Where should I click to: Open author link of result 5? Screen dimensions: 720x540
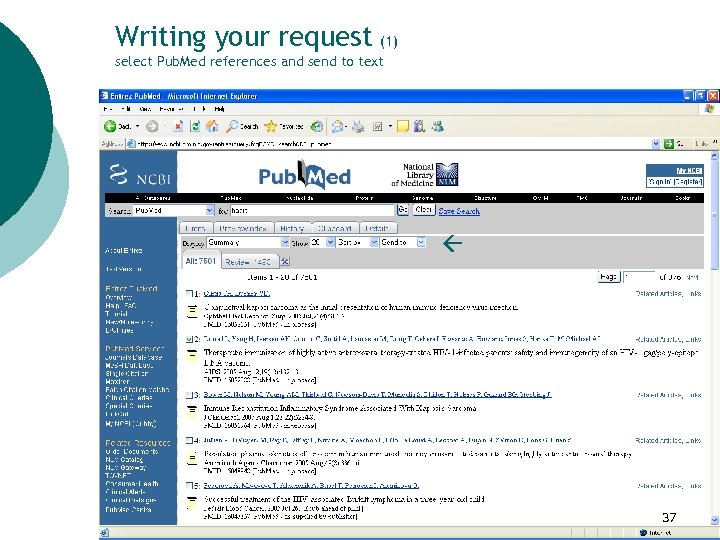coord(311,485)
